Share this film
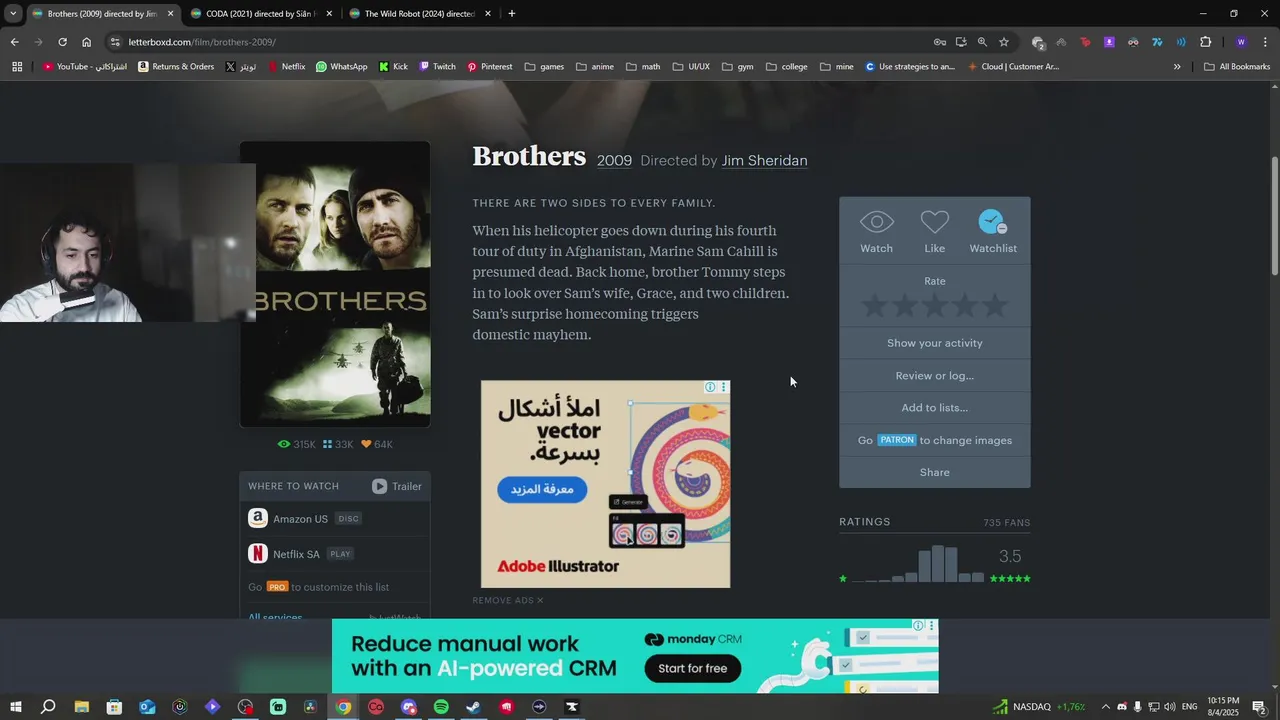The width and height of the screenshot is (1280, 720). point(934,472)
